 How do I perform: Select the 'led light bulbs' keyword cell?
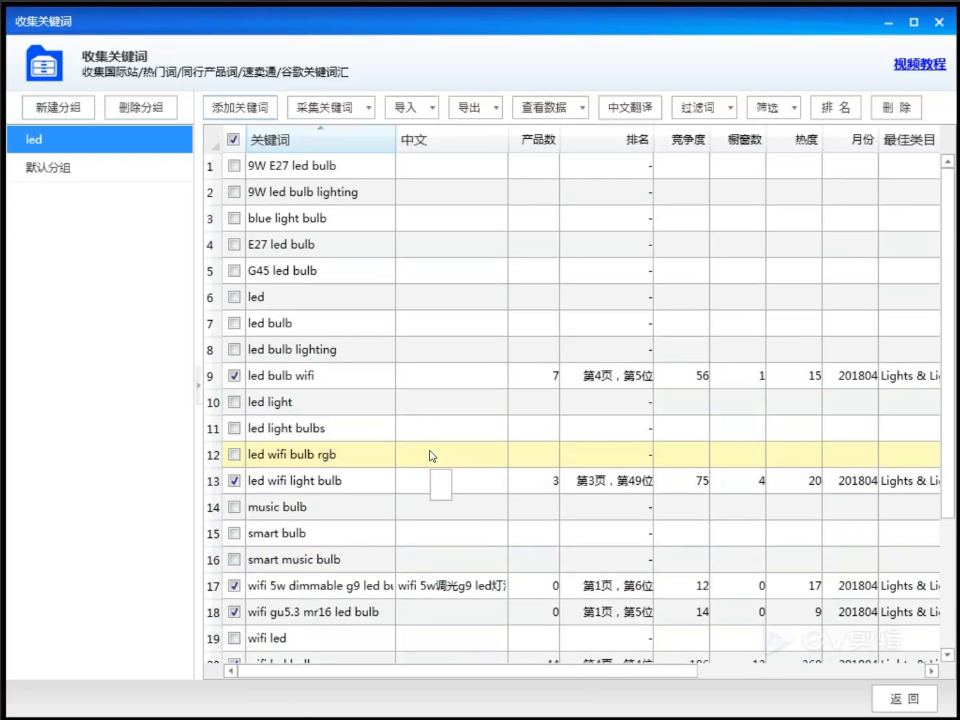320,428
